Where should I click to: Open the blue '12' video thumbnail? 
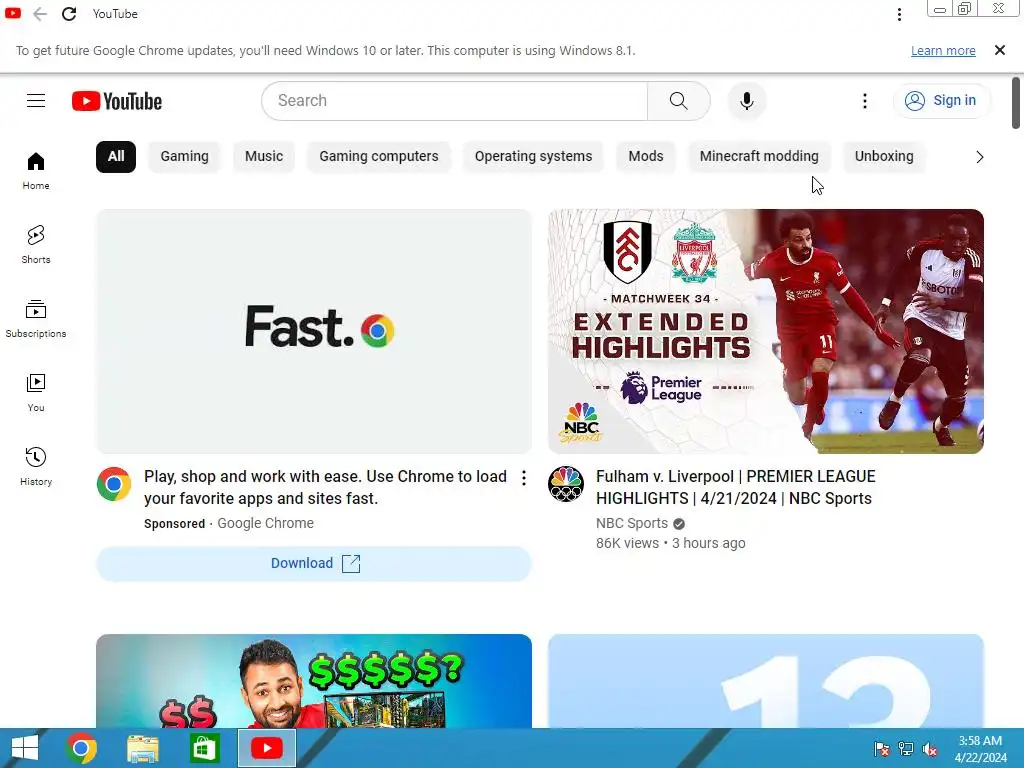click(x=765, y=680)
